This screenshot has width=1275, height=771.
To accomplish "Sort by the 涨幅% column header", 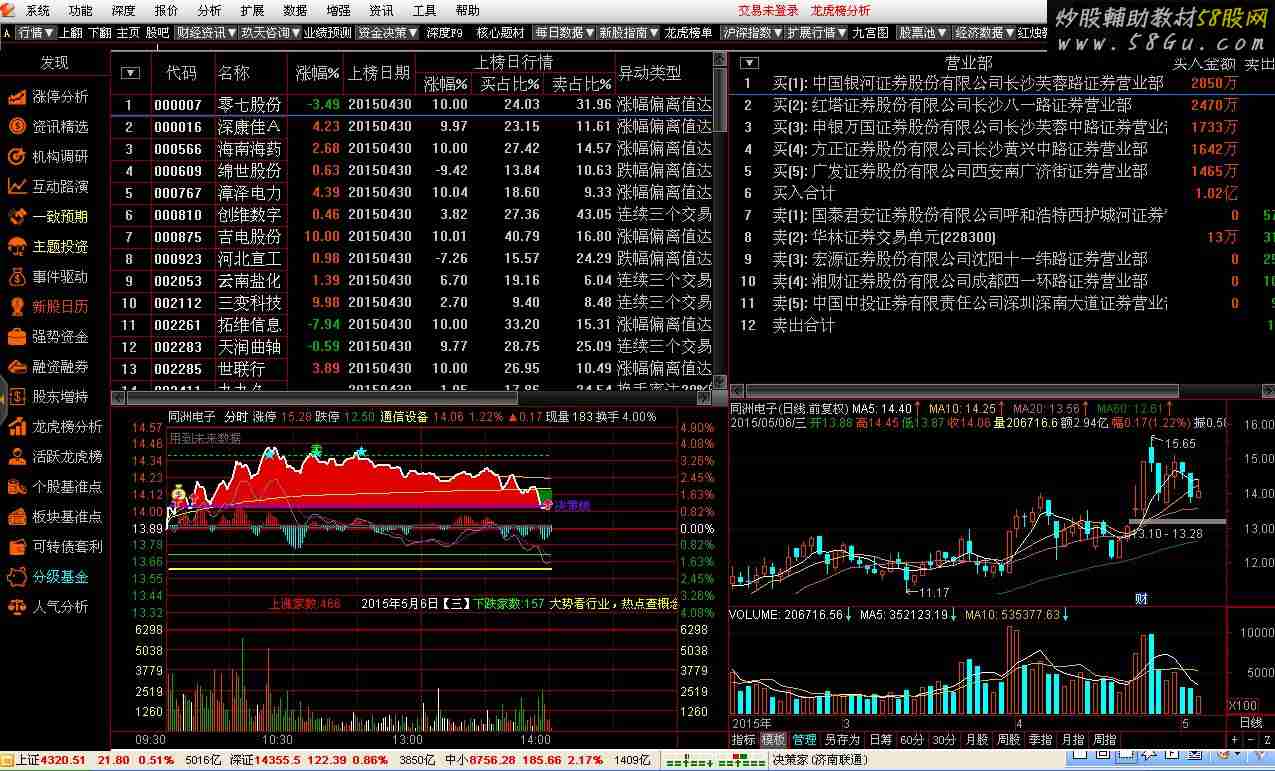I will tap(318, 73).
